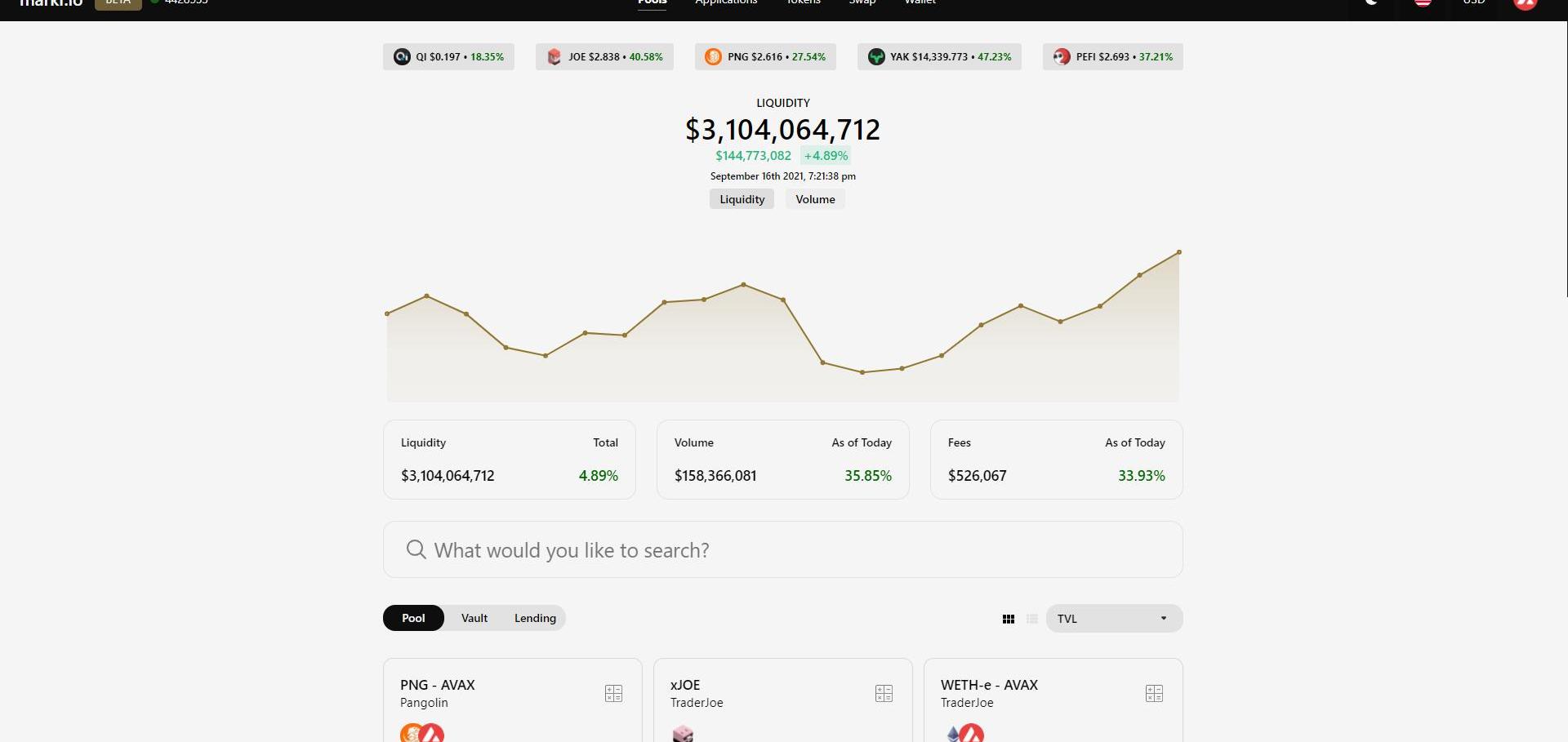This screenshot has height=742, width=1568.
Task: Show the Liquidity chart
Action: (x=742, y=199)
